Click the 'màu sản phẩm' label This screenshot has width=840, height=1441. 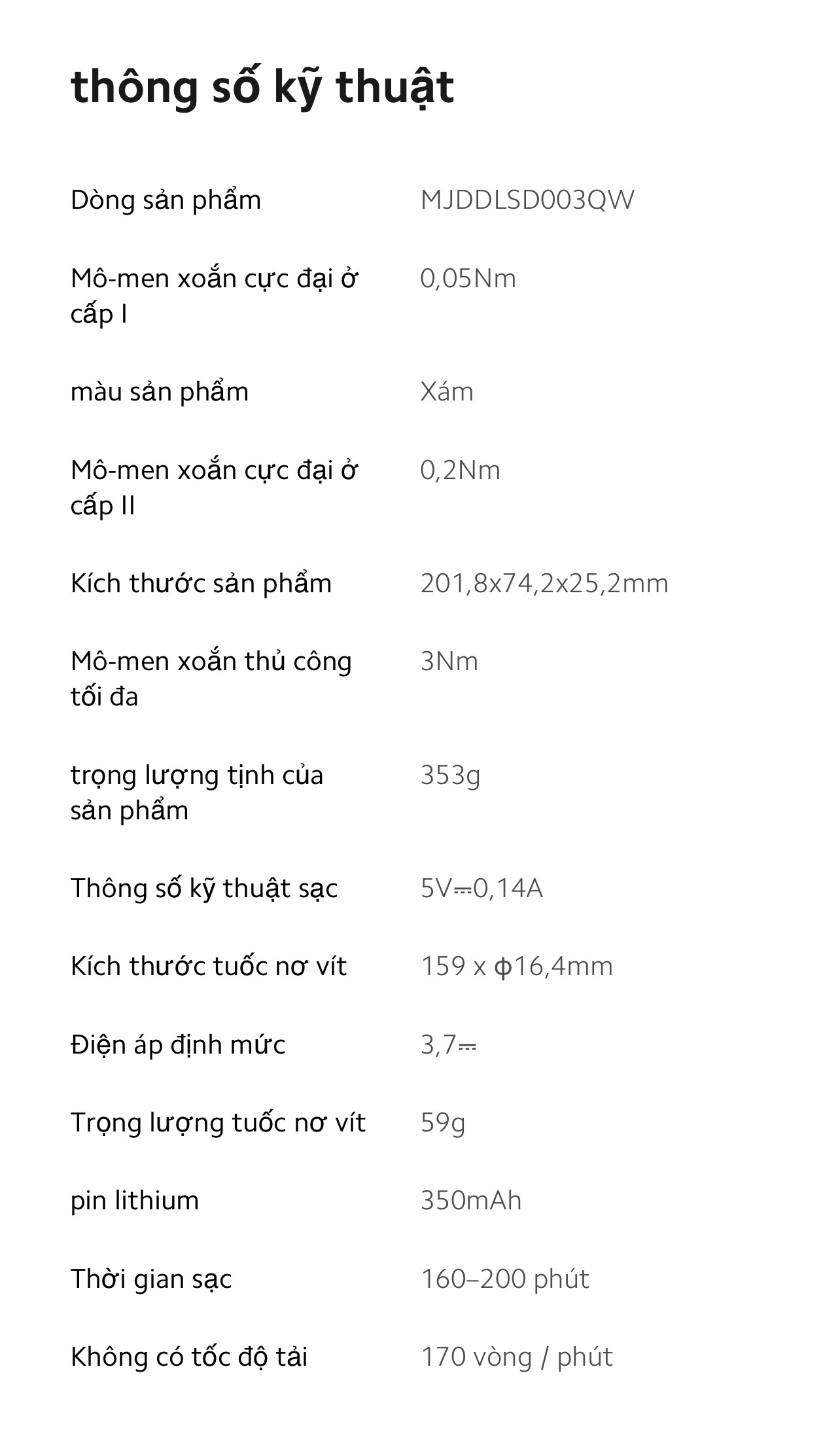click(160, 392)
